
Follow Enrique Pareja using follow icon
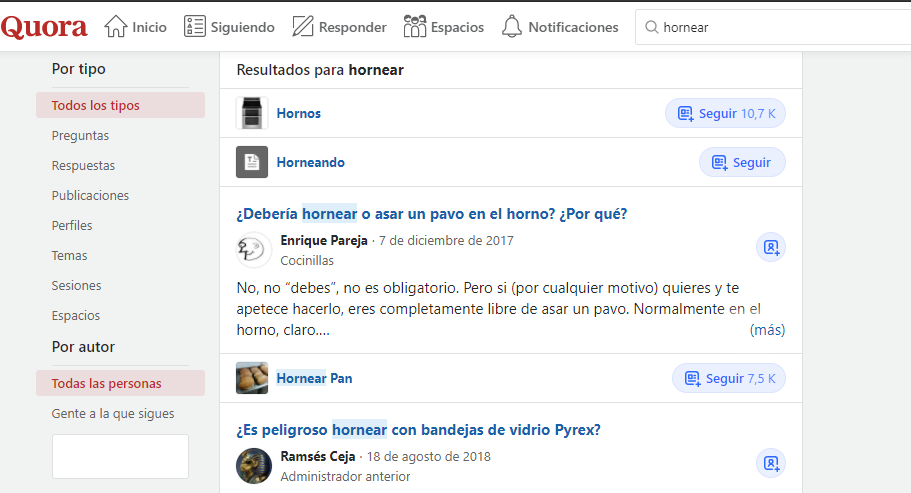[x=770, y=247]
